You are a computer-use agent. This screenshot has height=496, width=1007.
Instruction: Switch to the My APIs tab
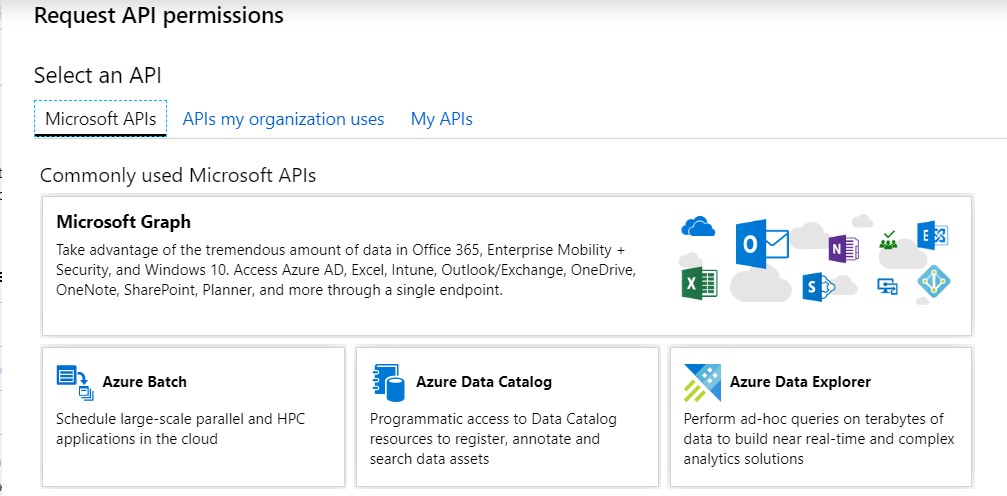442,119
